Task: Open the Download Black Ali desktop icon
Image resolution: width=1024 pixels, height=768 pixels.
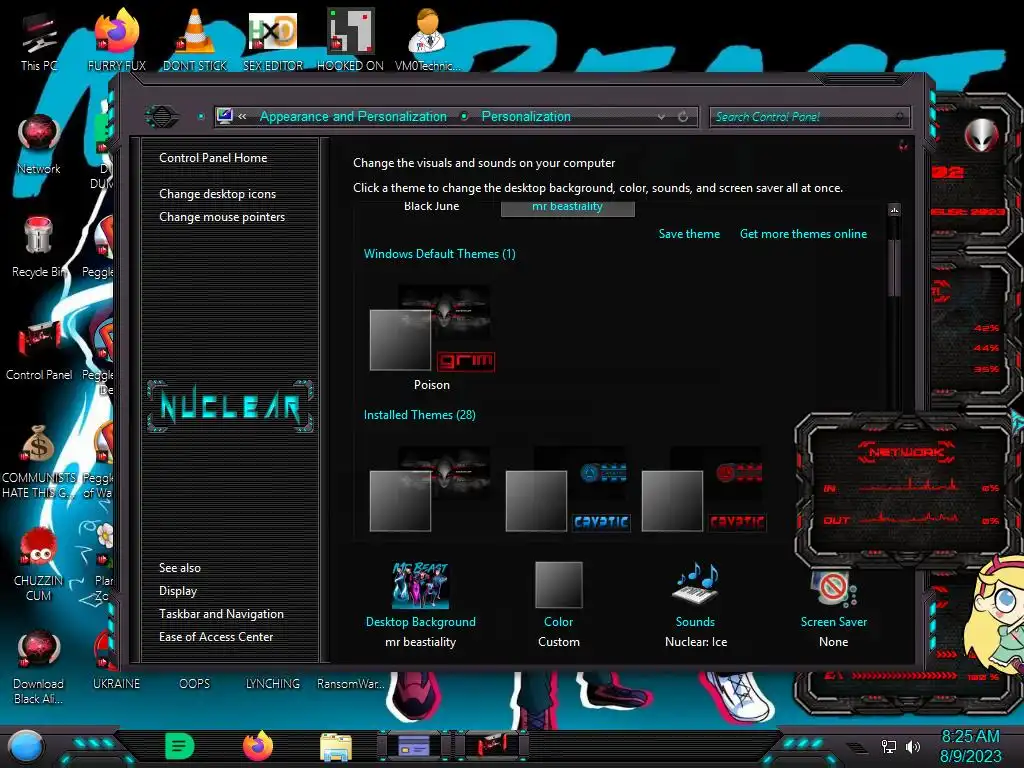Action: [39, 667]
